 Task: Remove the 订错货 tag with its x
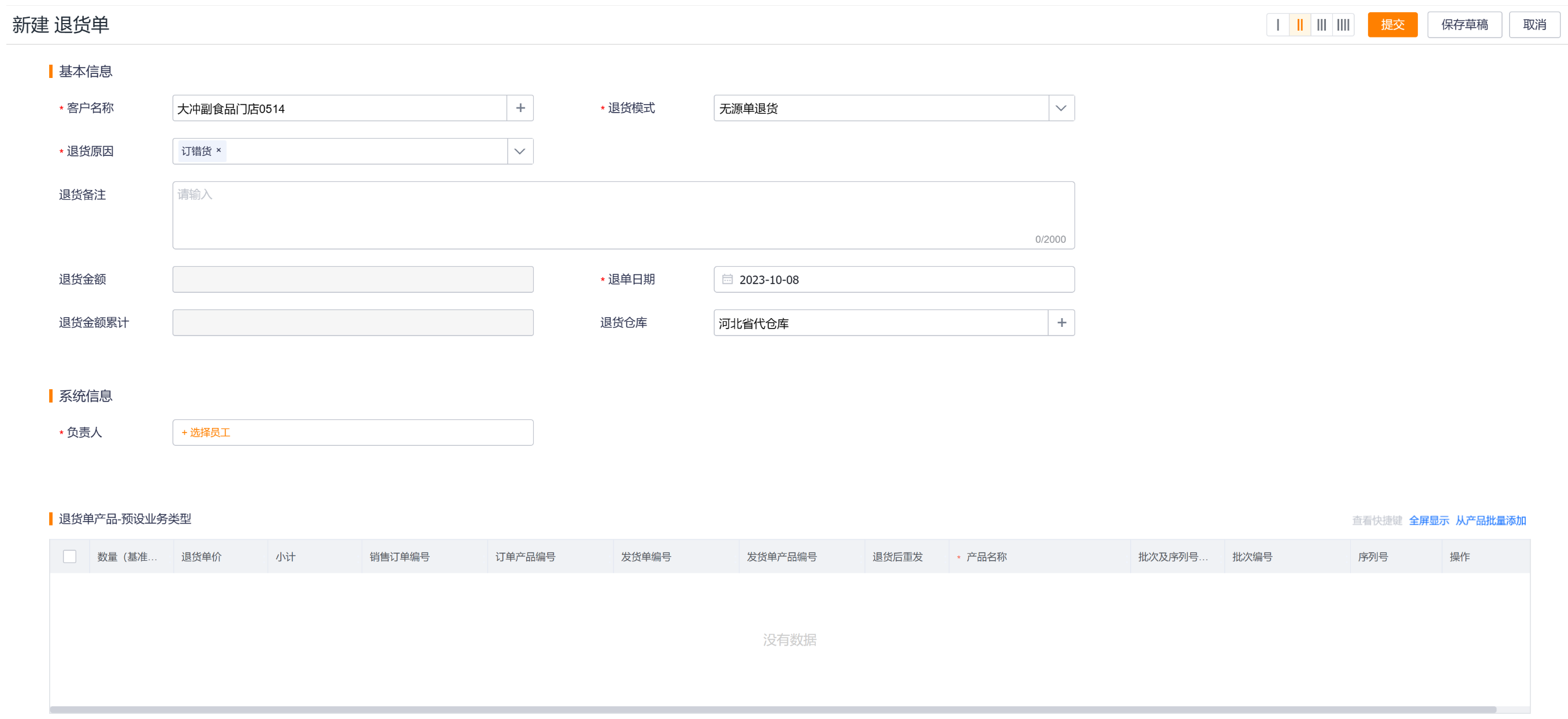tap(218, 150)
